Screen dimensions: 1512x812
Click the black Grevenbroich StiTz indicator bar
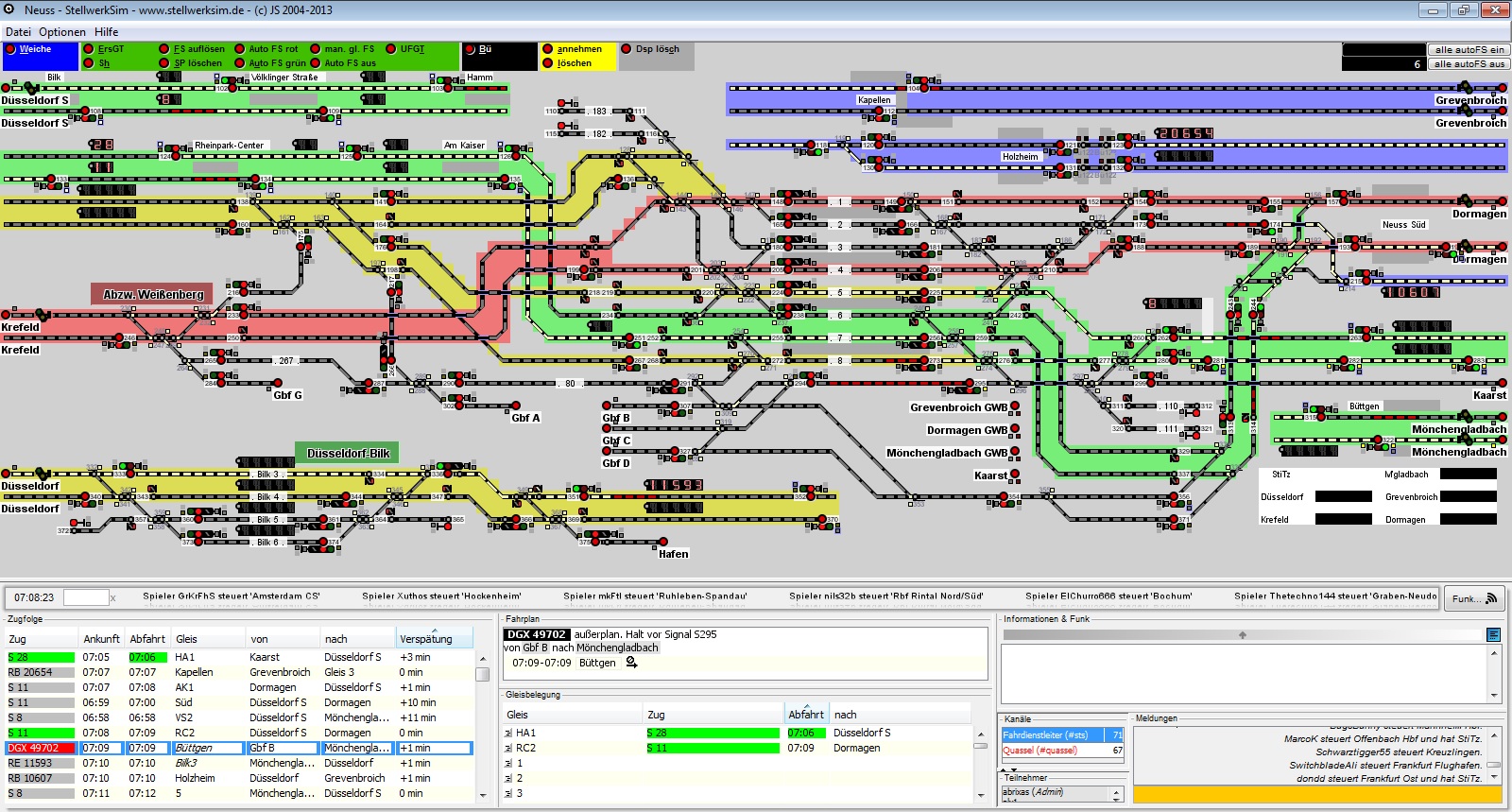[1469, 496]
